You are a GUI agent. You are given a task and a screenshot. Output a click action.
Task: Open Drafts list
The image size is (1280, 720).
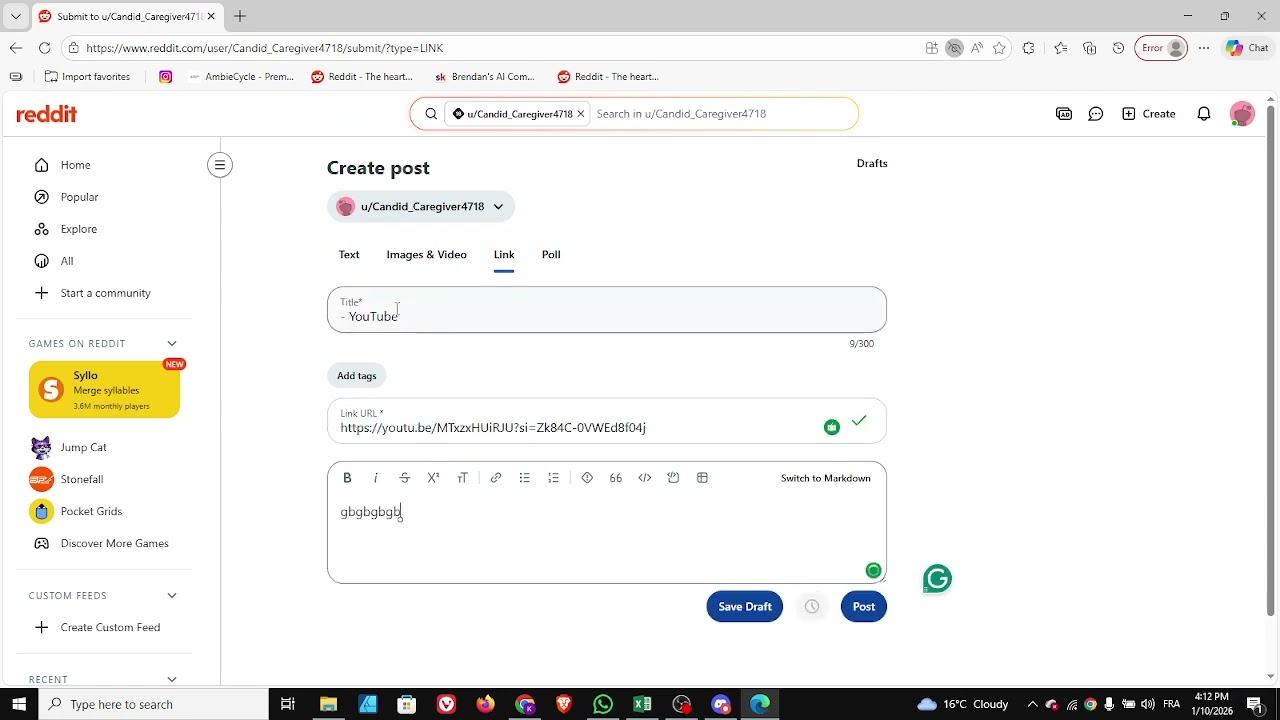[872, 163]
